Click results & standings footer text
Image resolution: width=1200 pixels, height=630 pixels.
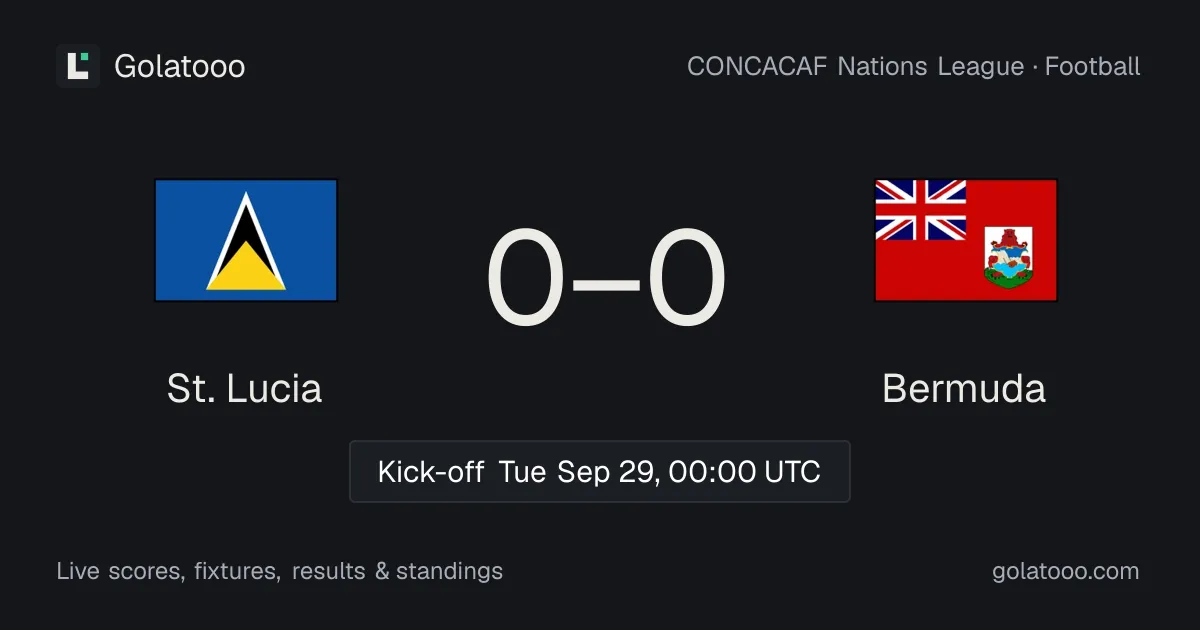[x=398, y=572]
